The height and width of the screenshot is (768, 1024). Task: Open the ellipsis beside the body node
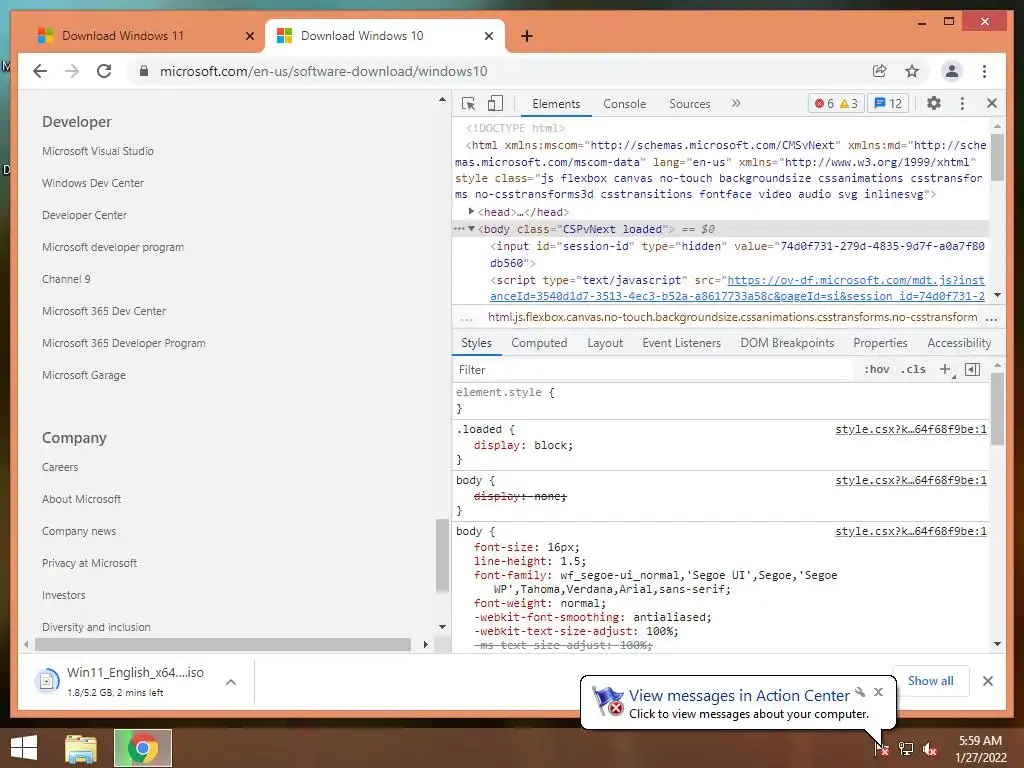(x=459, y=229)
